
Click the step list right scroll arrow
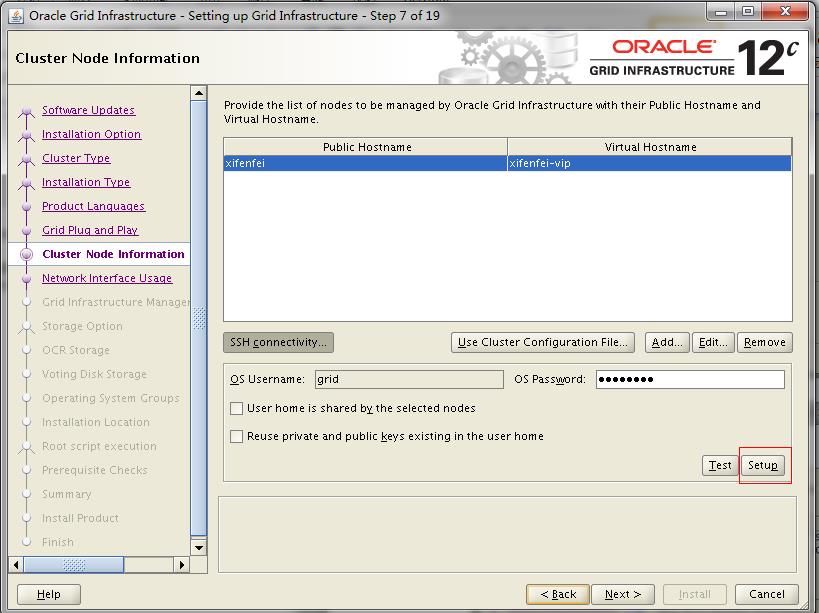pyautogui.click(x=182, y=565)
